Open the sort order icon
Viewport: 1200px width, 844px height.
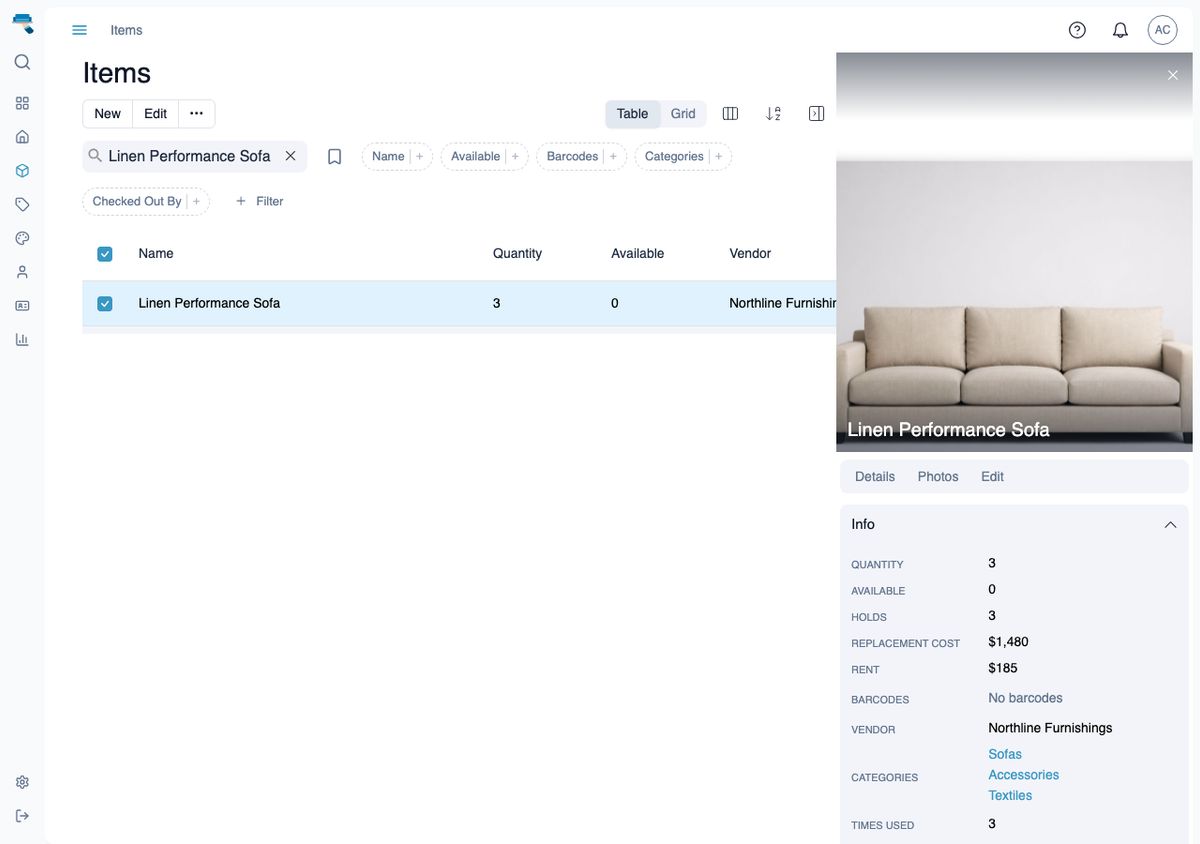(x=773, y=114)
